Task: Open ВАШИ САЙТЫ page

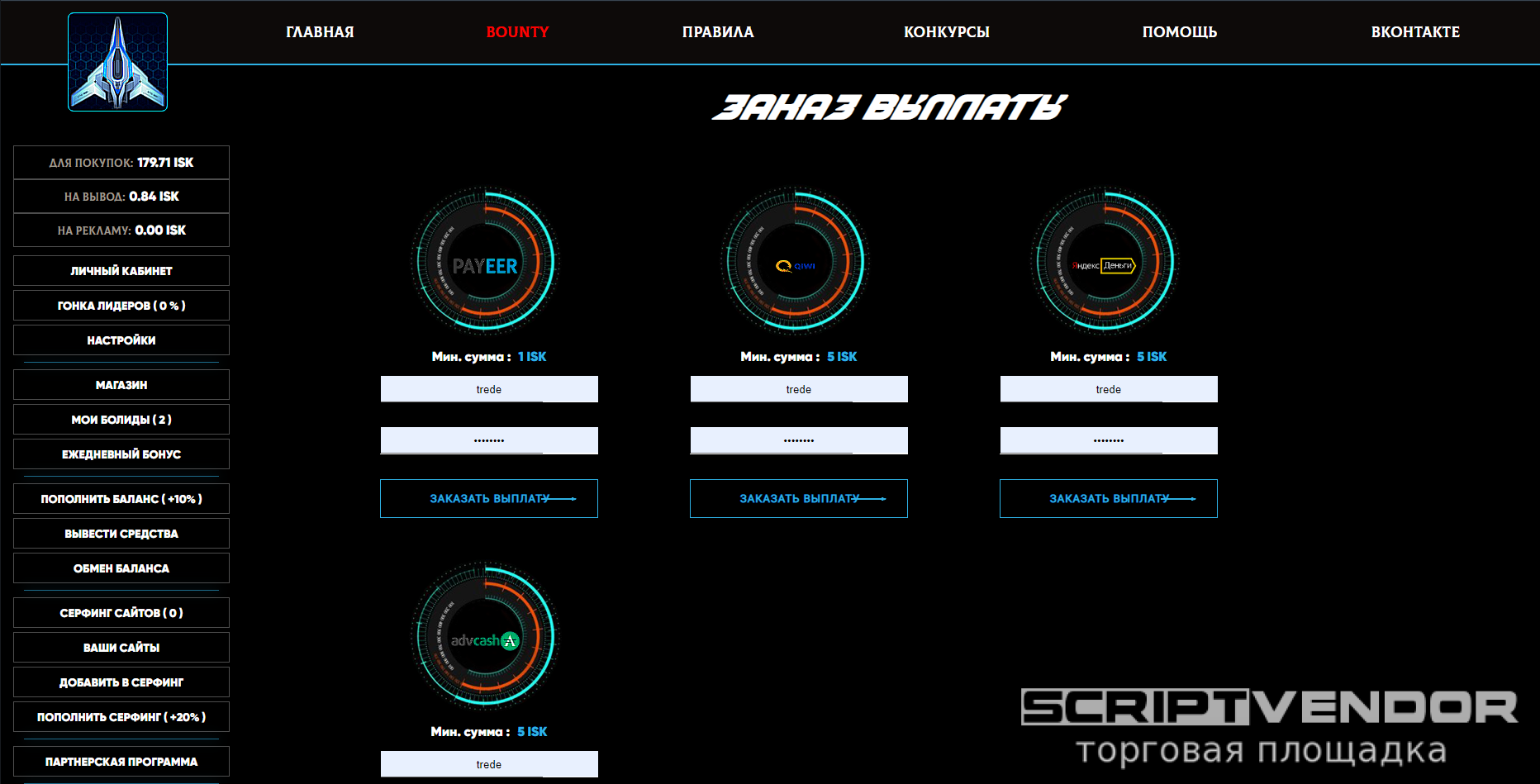Action: click(x=121, y=648)
